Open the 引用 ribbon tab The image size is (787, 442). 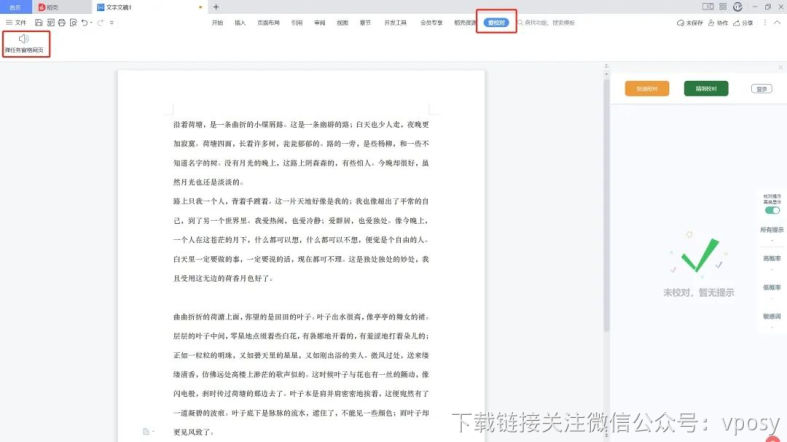[297, 23]
